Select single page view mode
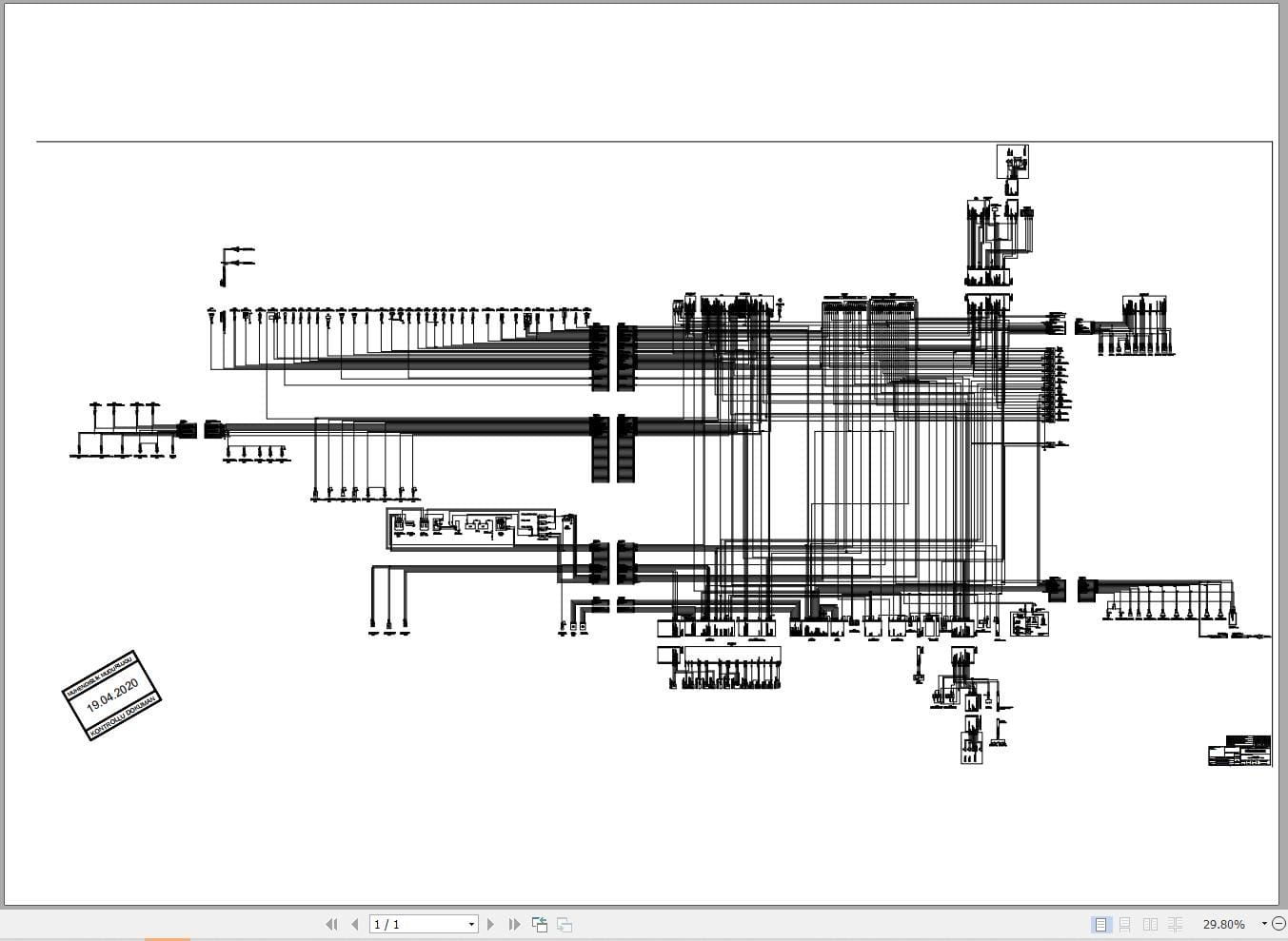Viewport: 1288px width, 941px height. tap(1100, 924)
